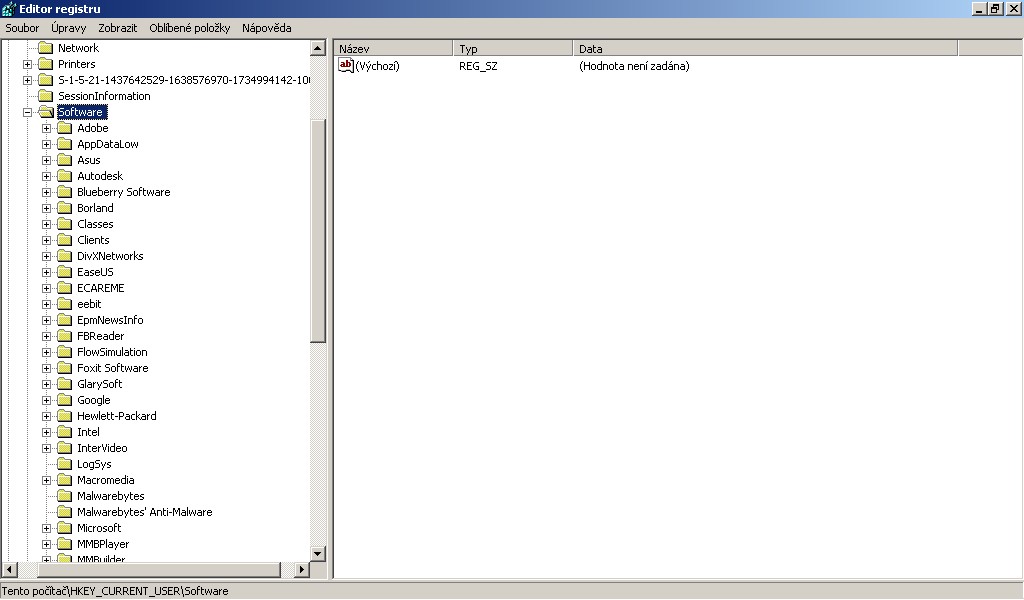Expand the Printers key
The width and height of the screenshot is (1024, 600).
[x=28, y=64]
